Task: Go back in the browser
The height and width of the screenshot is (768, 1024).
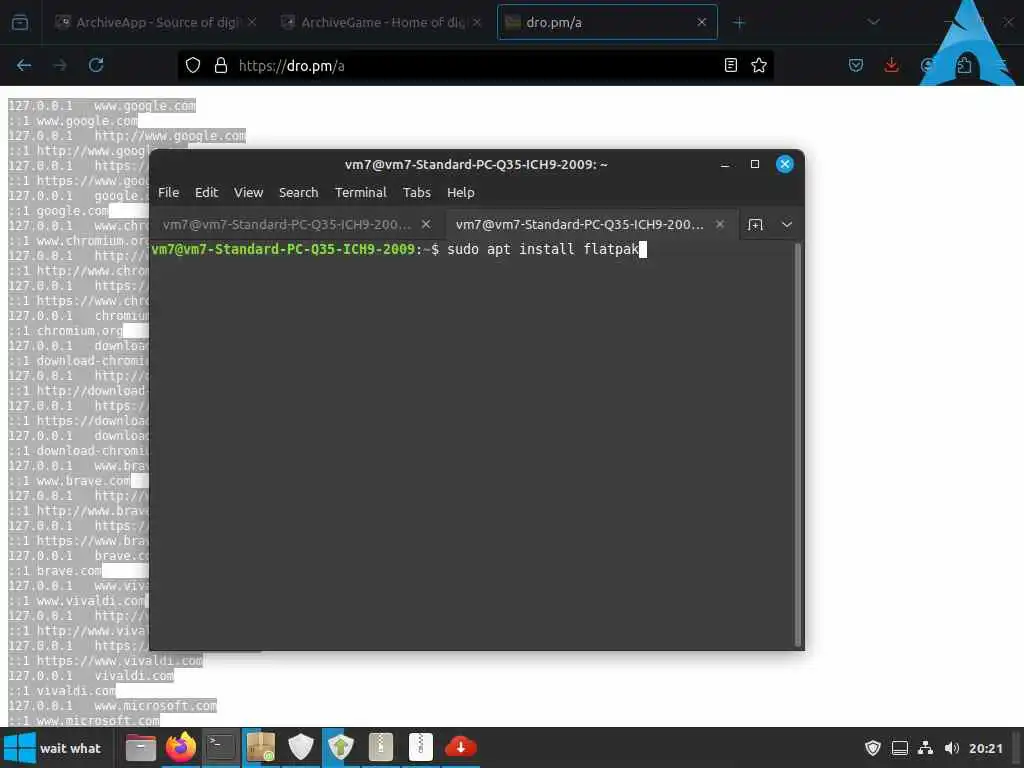Action: tap(24, 65)
